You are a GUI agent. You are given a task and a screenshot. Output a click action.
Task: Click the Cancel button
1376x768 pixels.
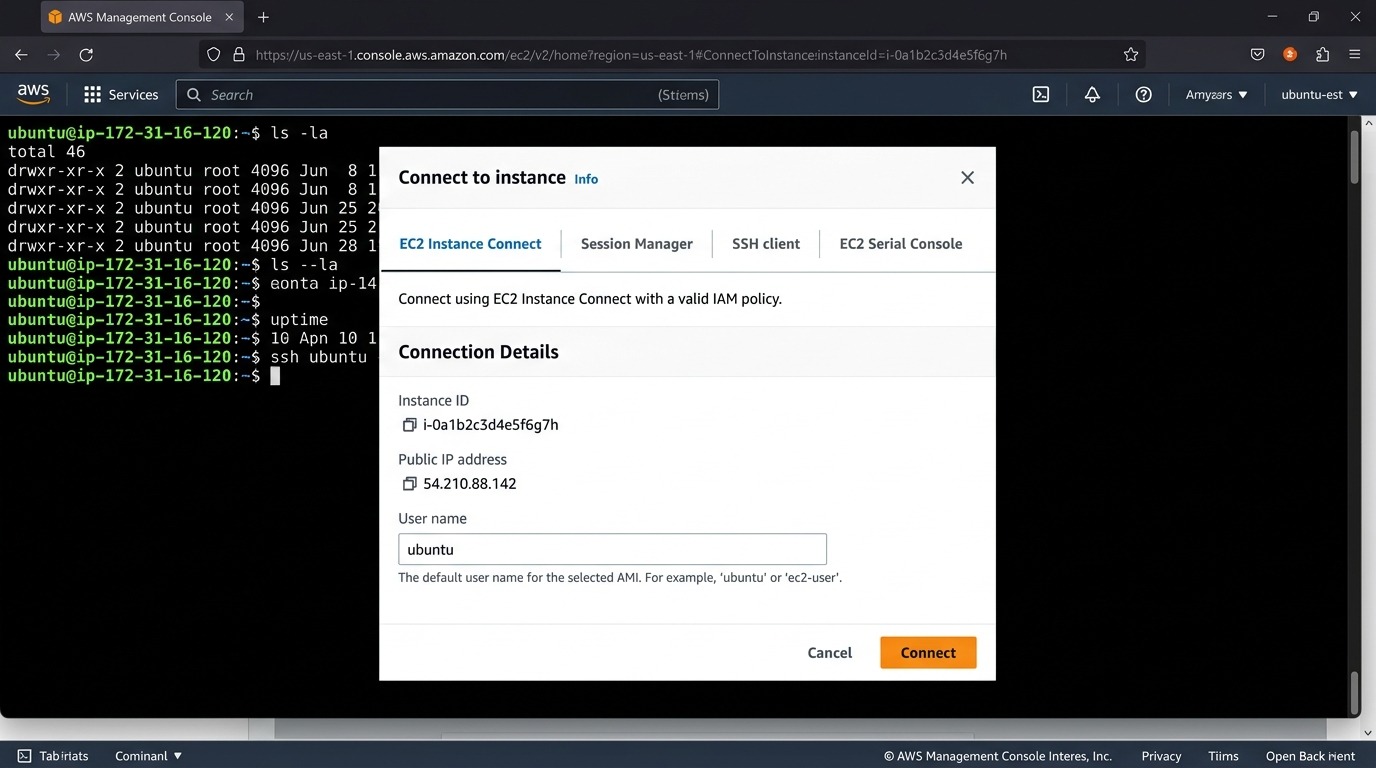point(829,652)
